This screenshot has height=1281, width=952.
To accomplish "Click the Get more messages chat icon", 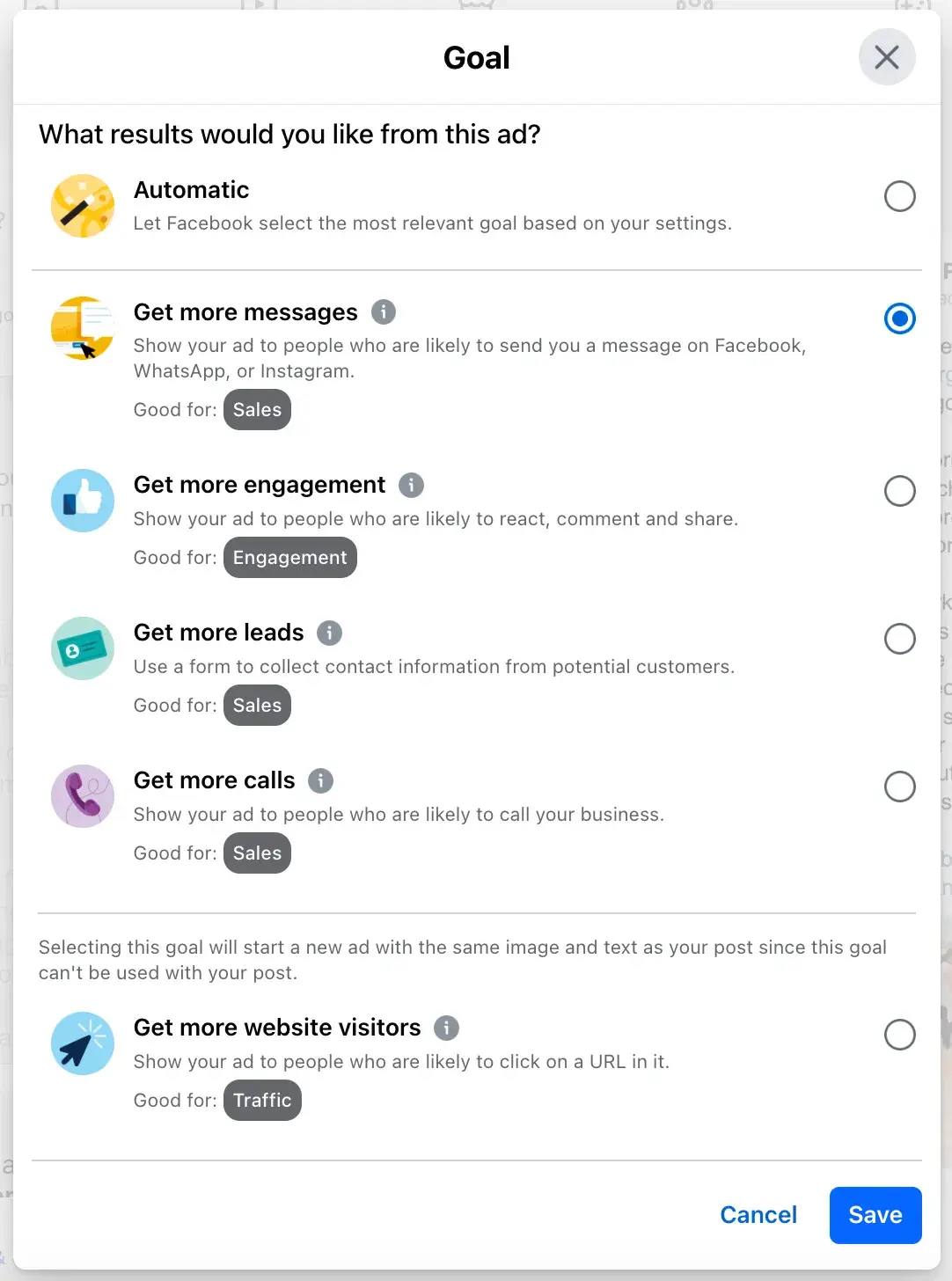I will tap(83, 328).
